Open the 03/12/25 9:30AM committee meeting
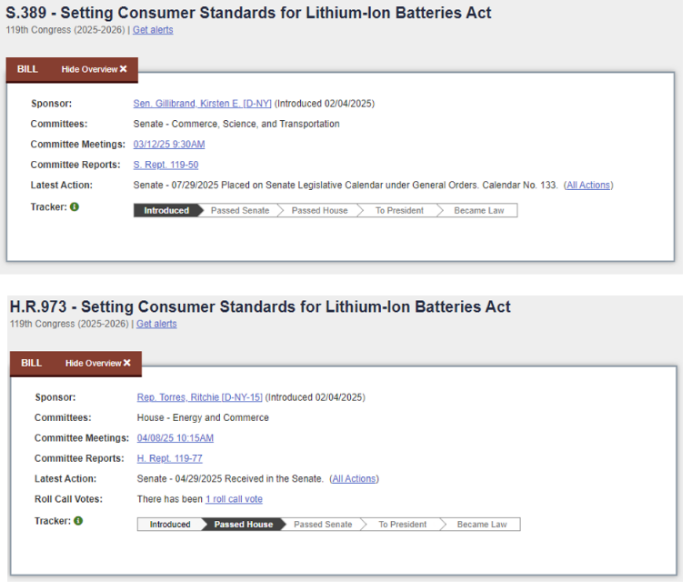Viewport: 683px width, 582px height. click(169, 144)
